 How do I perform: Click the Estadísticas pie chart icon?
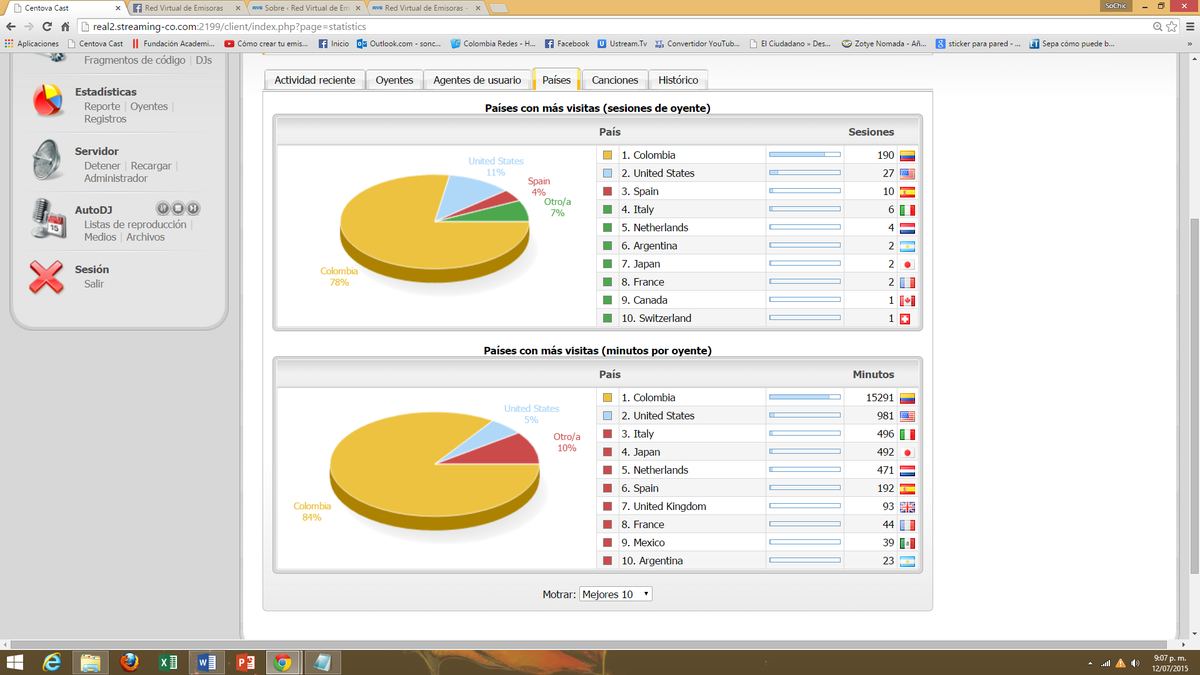tap(46, 100)
